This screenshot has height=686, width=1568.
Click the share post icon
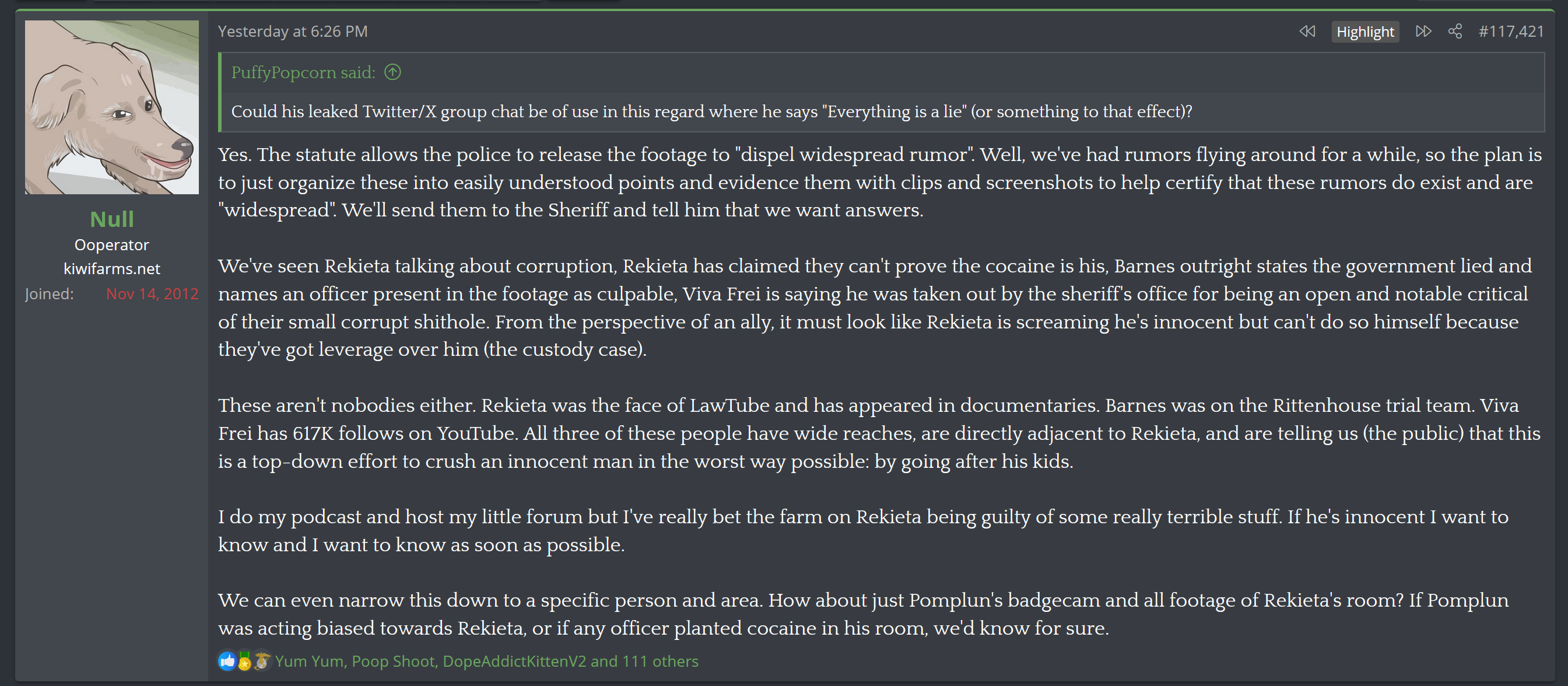(1455, 31)
